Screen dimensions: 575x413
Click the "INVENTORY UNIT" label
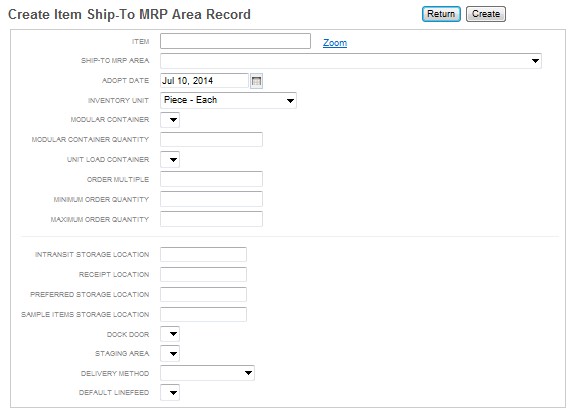coord(118,100)
